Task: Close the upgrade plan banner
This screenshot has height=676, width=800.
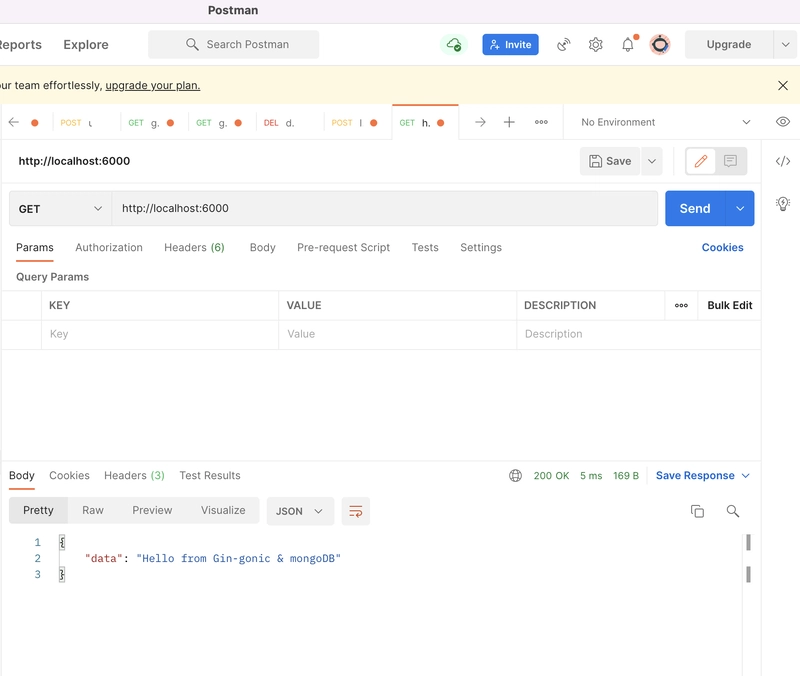Action: 783,85
